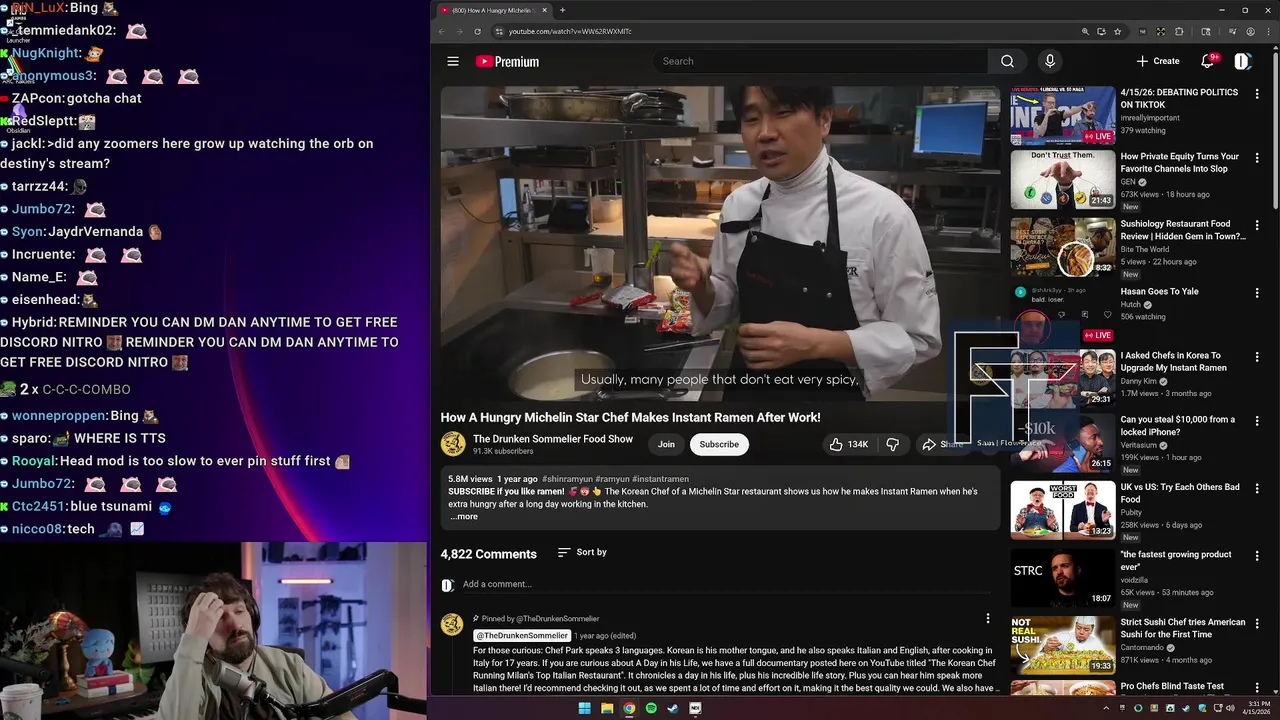The image size is (1280, 720).
Task: Open the Create dropdown
Action: 1158,61
